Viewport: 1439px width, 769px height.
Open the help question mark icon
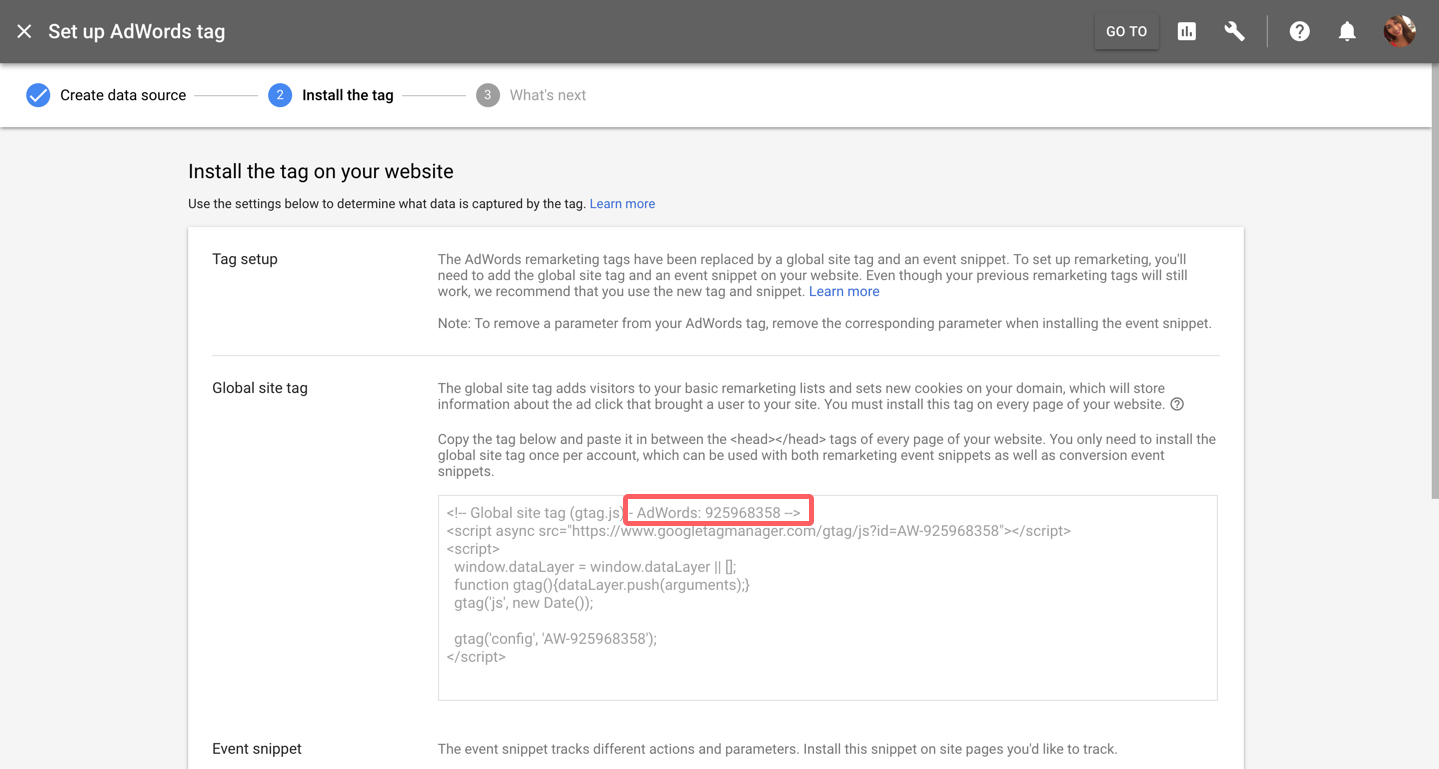pyautogui.click(x=1299, y=32)
